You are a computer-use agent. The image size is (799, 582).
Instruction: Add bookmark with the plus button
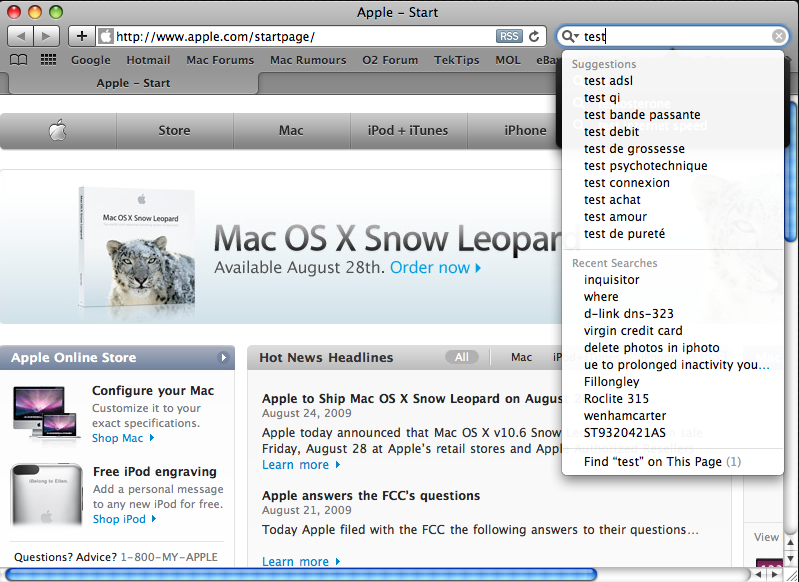pos(82,36)
